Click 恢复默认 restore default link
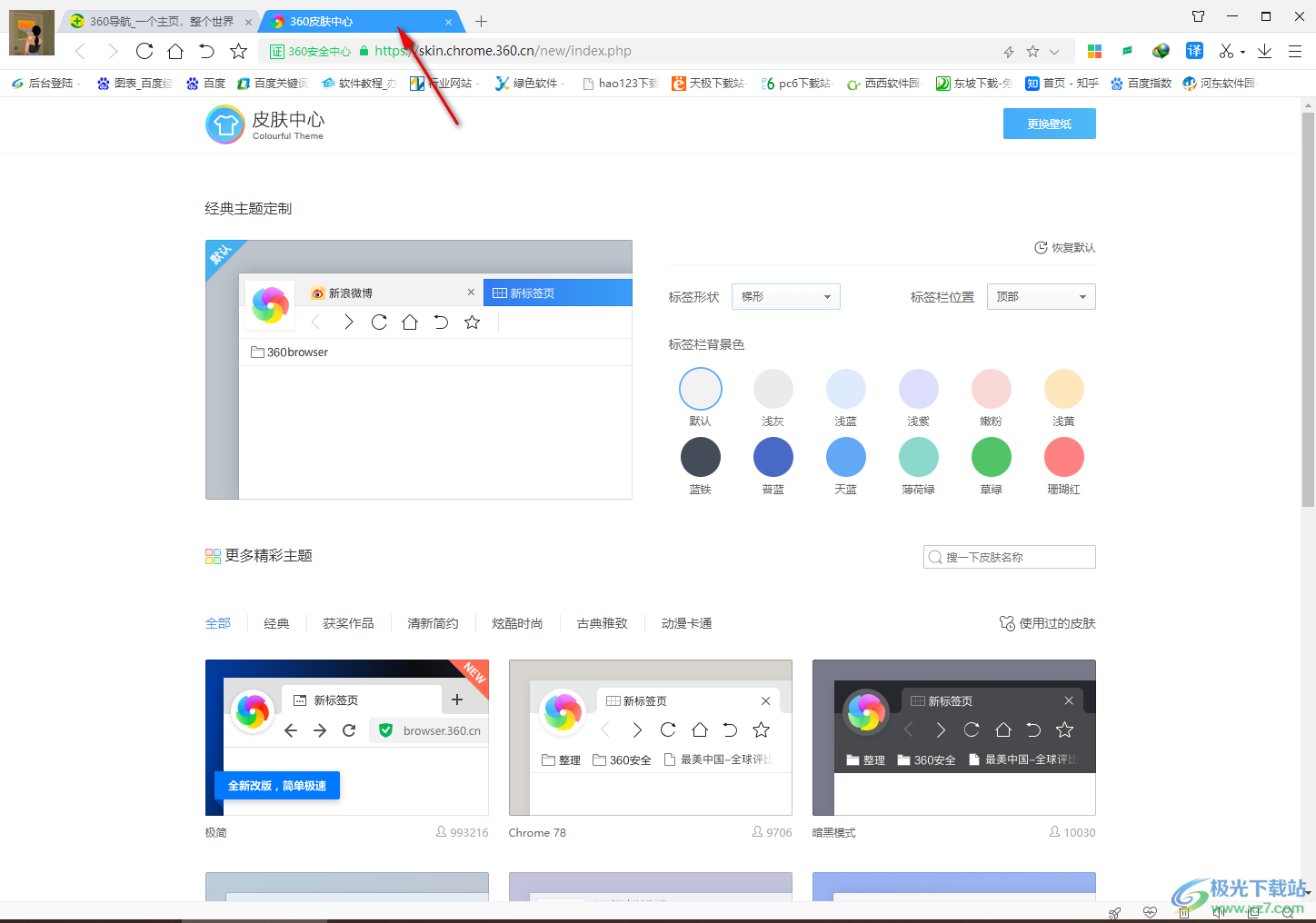 coord(1065,247)
